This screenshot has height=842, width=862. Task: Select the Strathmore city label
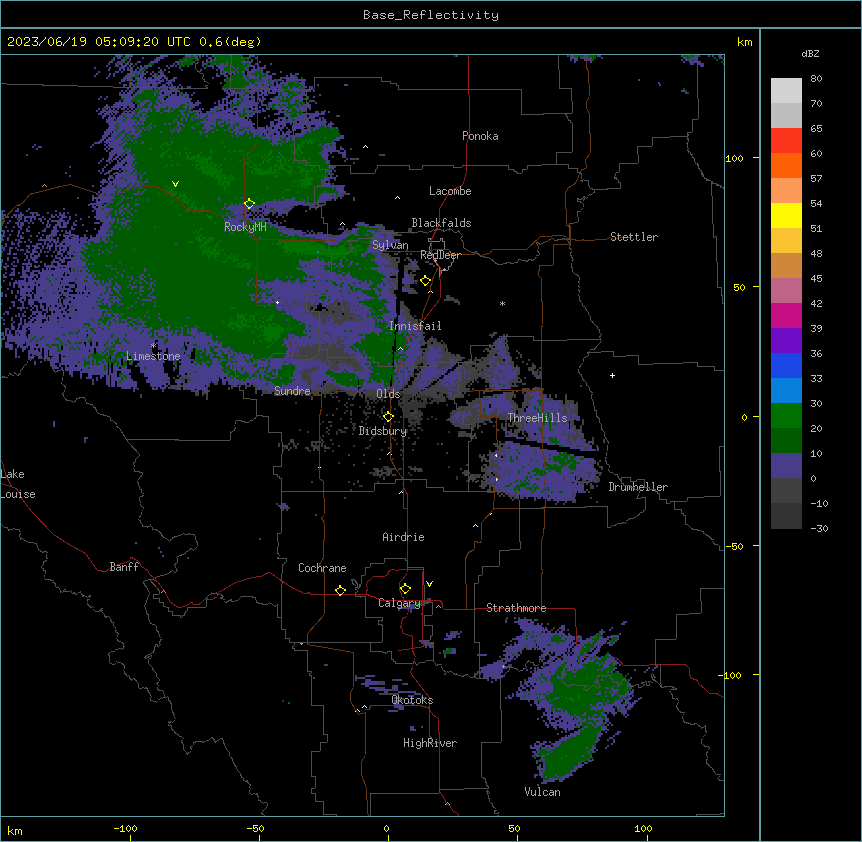click(x=516, y=608)
